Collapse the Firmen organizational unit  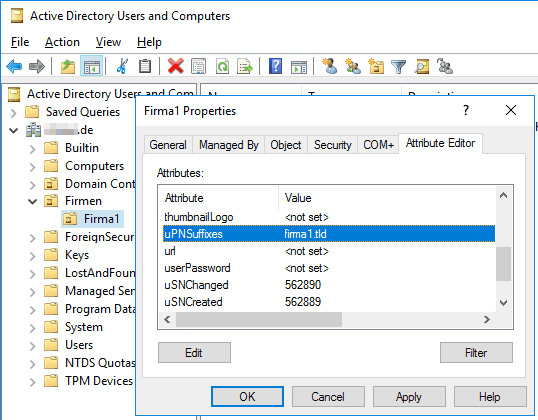pyautogui.click(x=32, y=201)
